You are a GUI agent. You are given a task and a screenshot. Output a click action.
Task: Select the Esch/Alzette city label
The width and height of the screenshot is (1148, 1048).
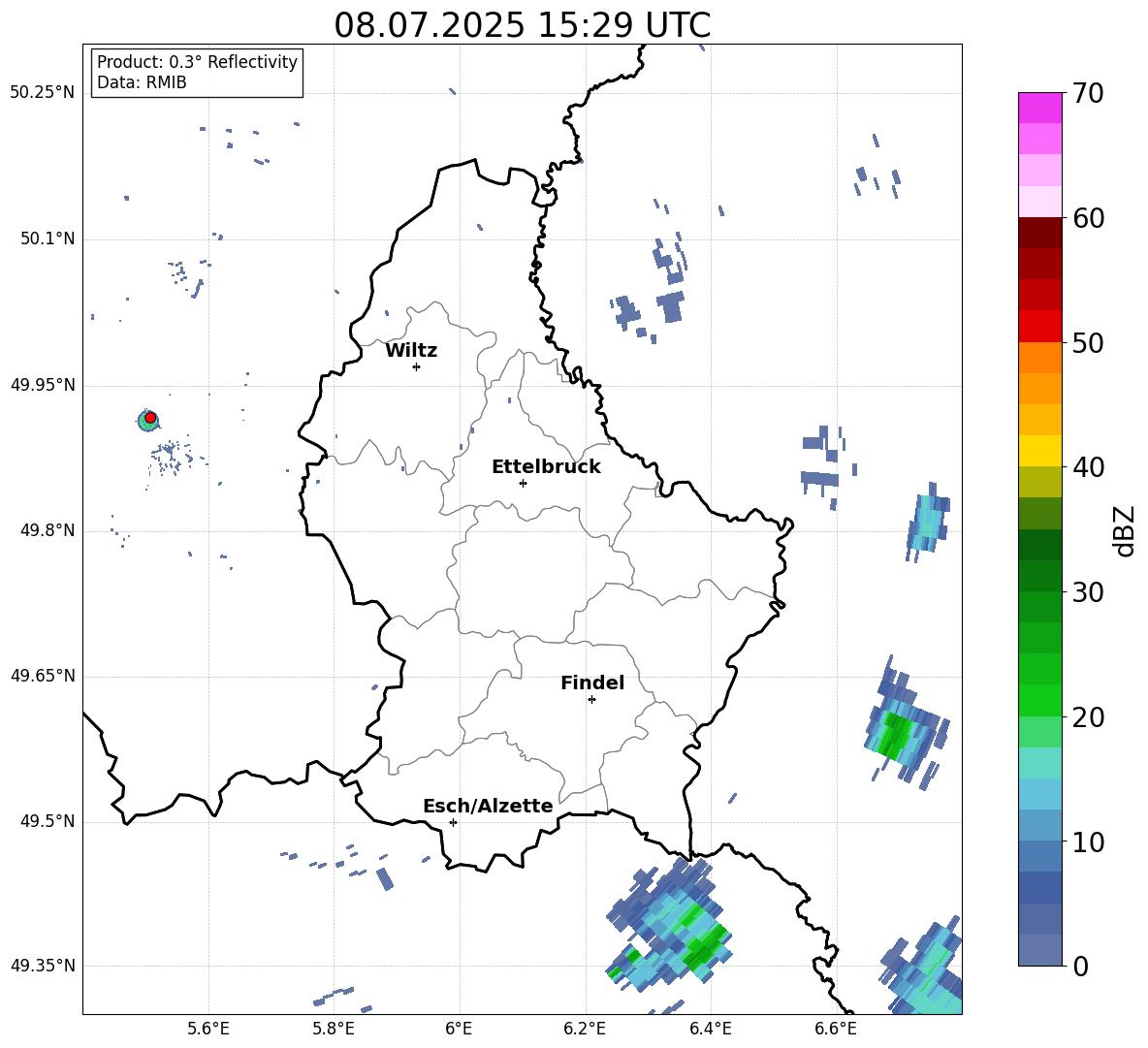pos(488,806)
